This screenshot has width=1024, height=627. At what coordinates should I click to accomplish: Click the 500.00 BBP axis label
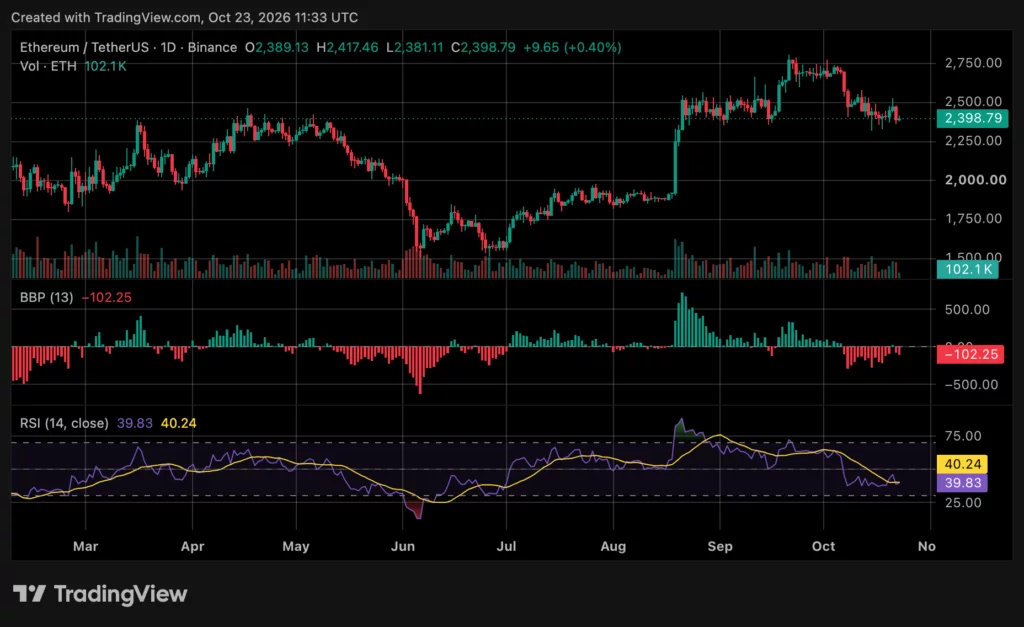[x=967, y=310]
